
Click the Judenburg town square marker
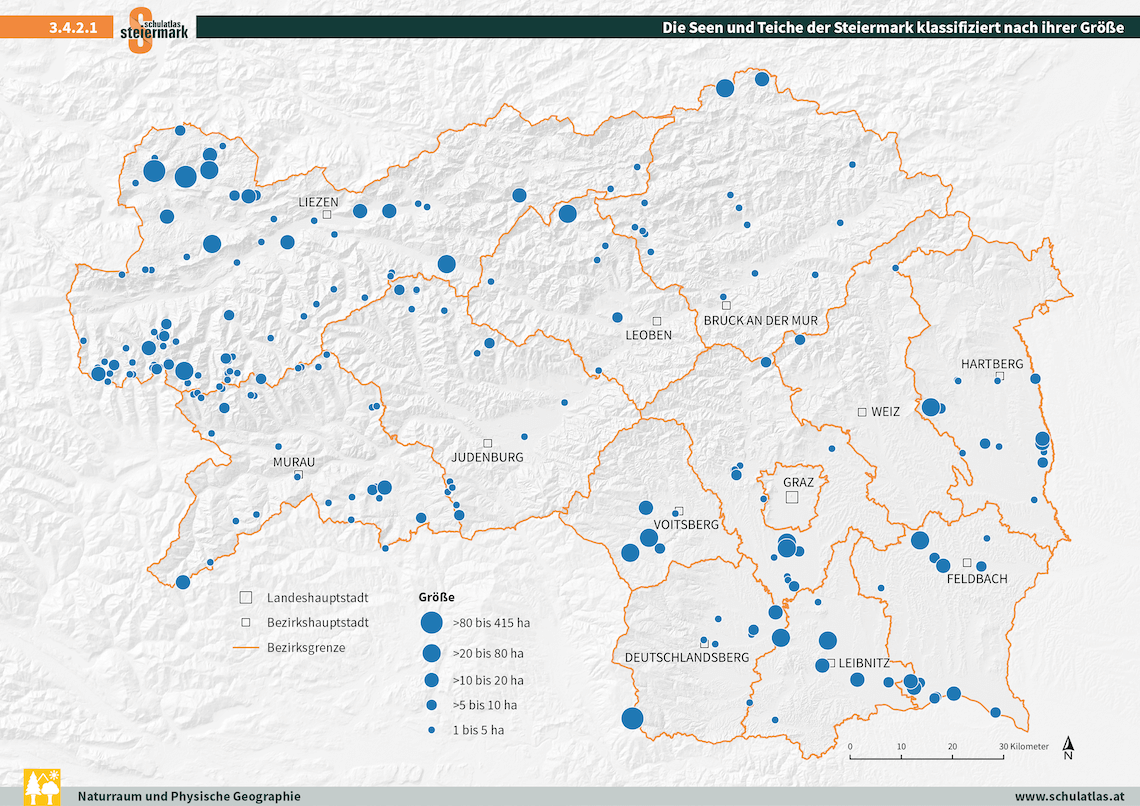pos(488,442)
